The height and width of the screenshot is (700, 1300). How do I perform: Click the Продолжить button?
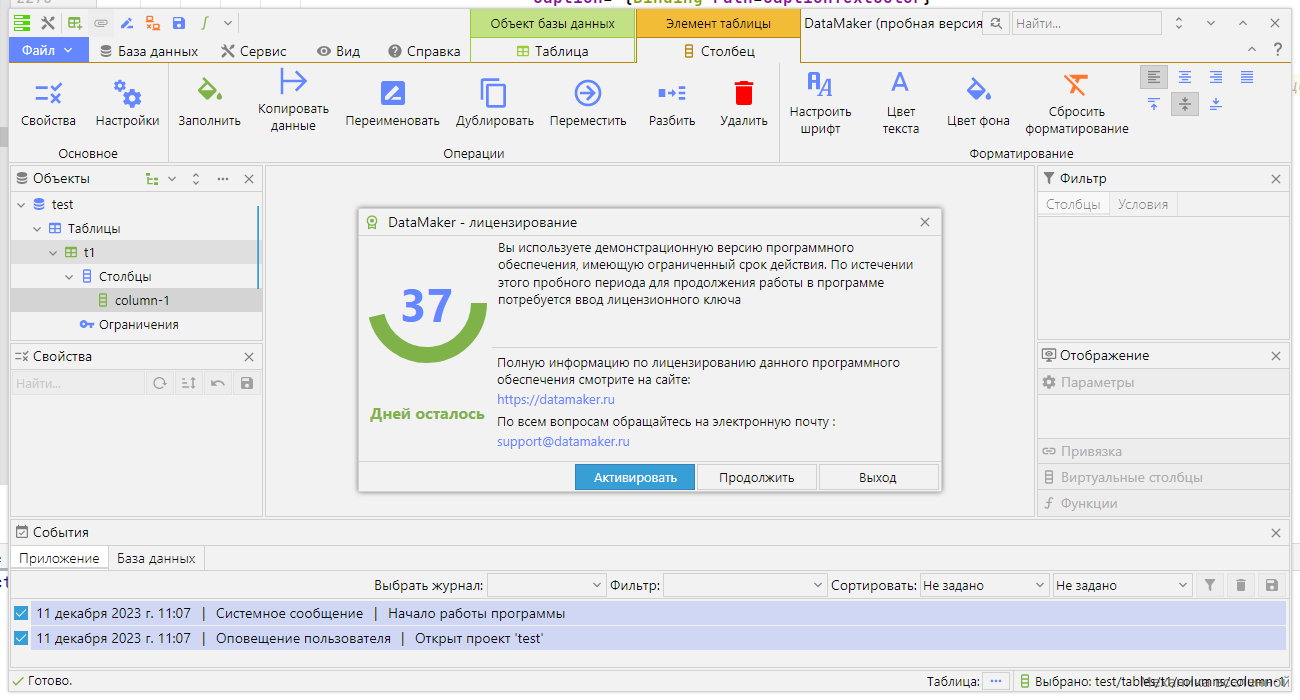(x=757, y=477)
